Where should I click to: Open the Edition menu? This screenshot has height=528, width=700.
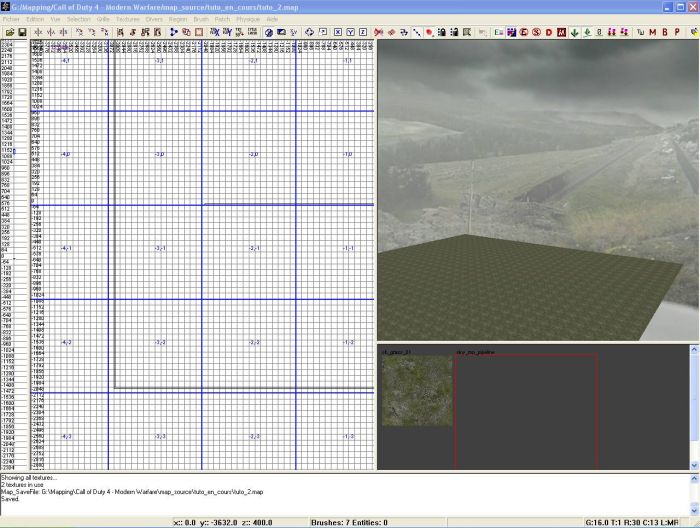tap(35, 19)
